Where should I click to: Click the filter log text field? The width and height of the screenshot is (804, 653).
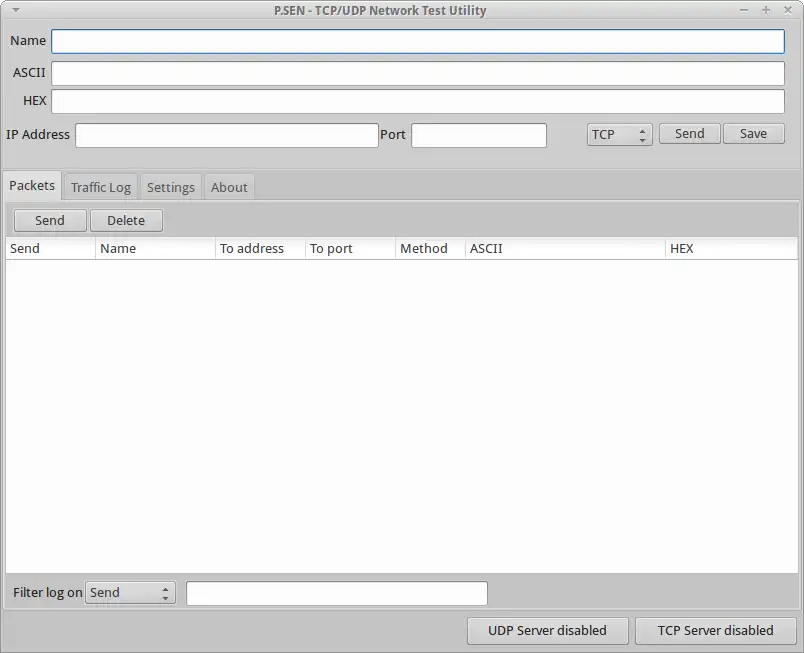coord(336,593)
